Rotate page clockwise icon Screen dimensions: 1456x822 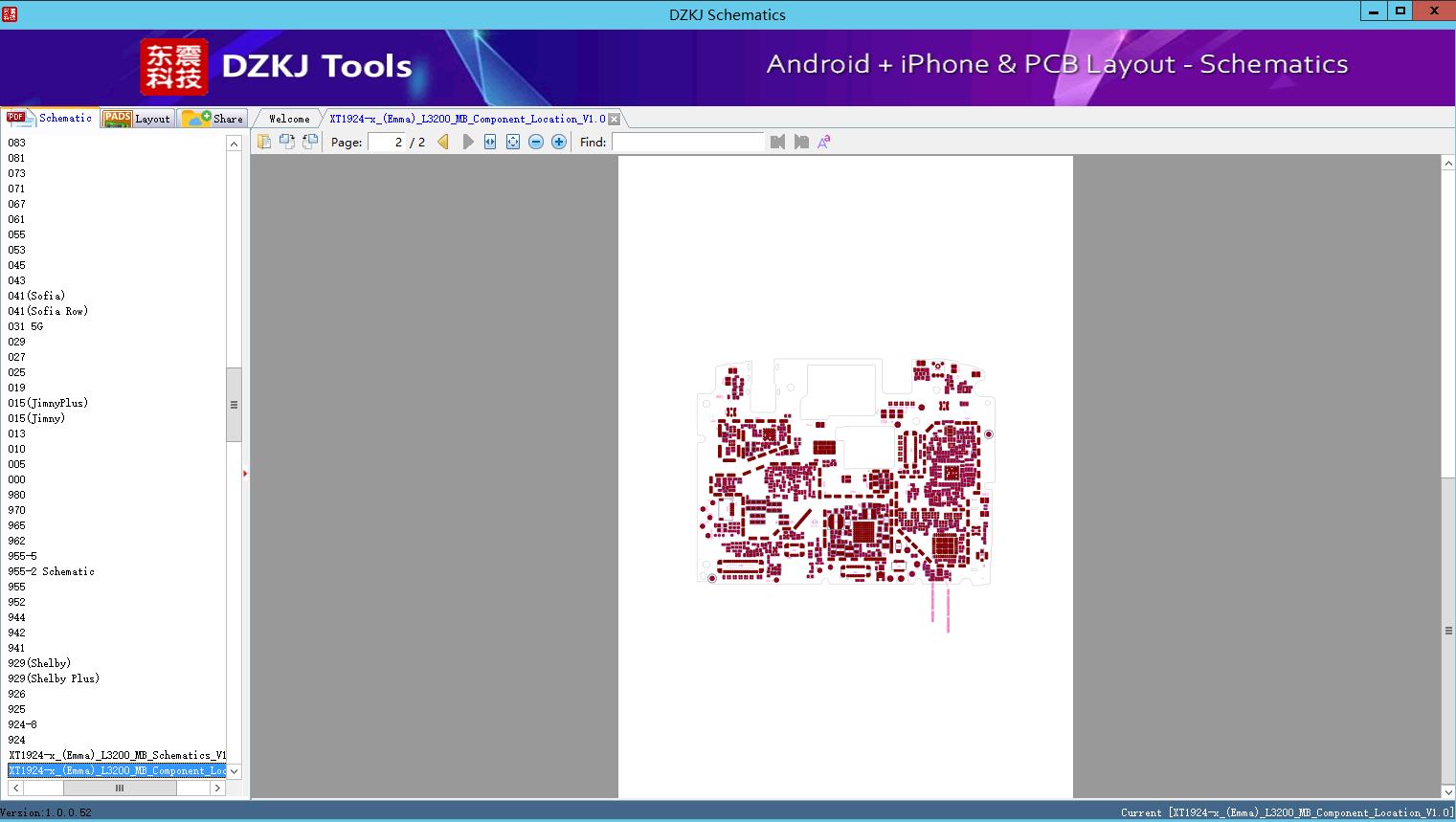click(x=287, y=142)
